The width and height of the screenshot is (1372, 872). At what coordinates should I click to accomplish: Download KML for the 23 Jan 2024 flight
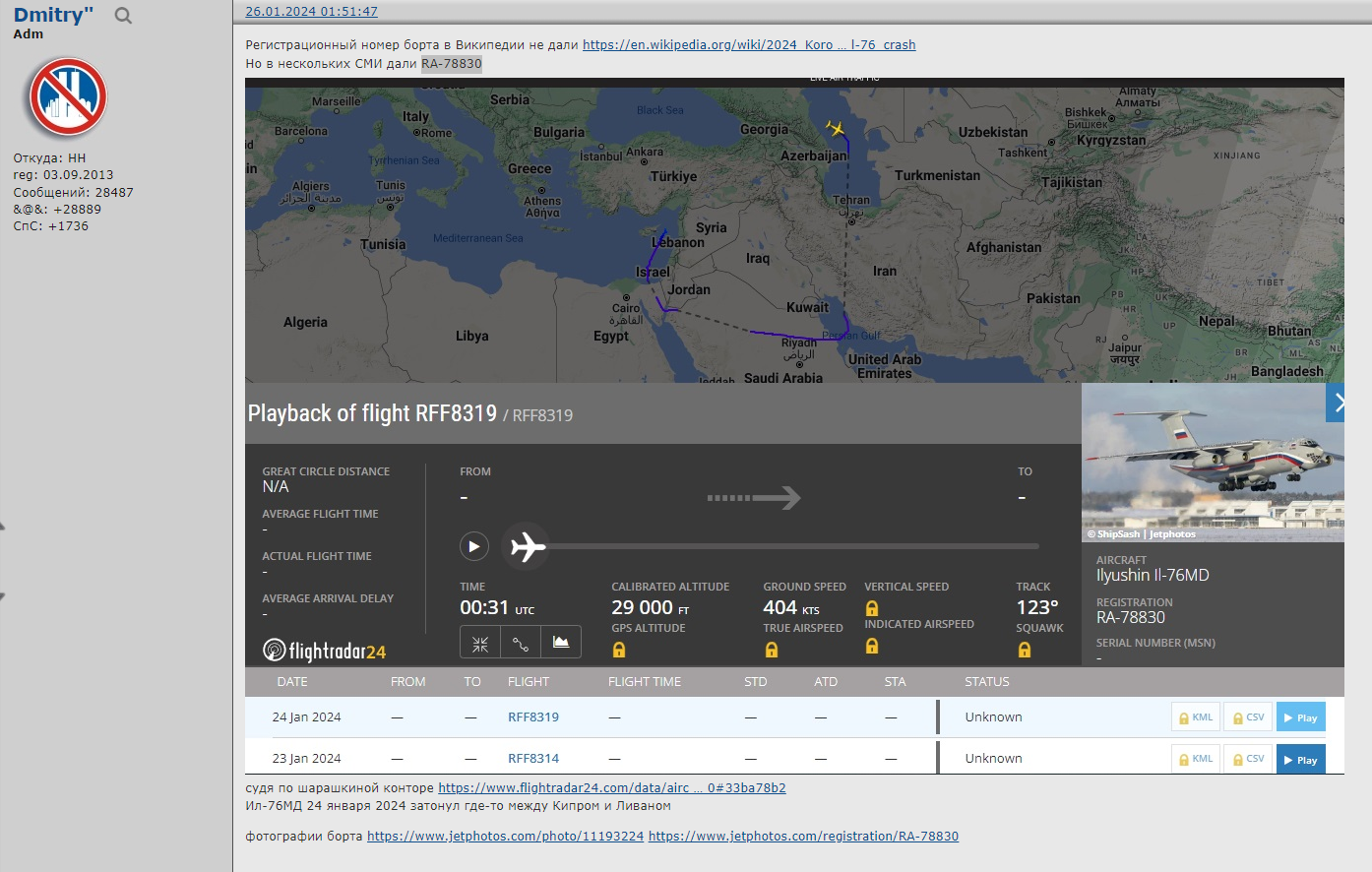coord(1196,759)
